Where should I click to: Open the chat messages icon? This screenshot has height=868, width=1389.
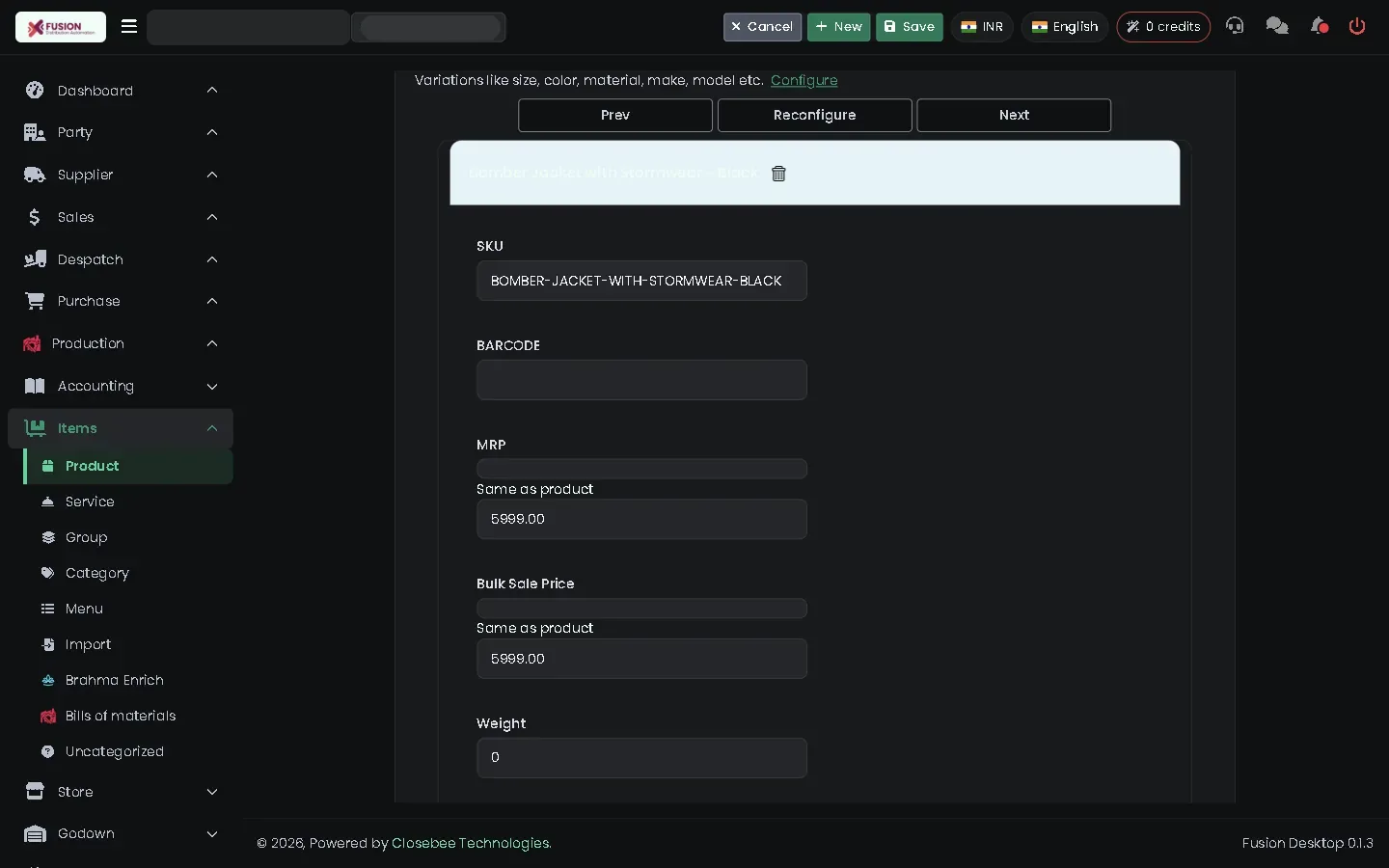coord(1277,26)
